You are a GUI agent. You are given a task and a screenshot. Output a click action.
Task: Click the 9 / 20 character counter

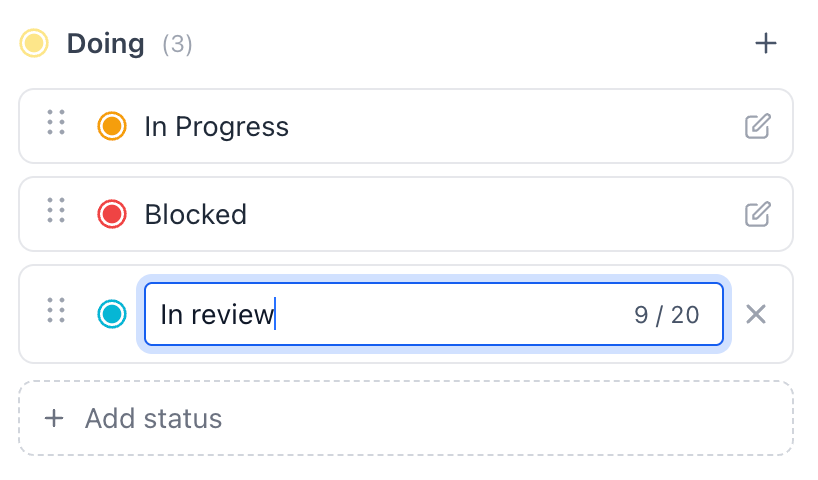click(667, 315)
